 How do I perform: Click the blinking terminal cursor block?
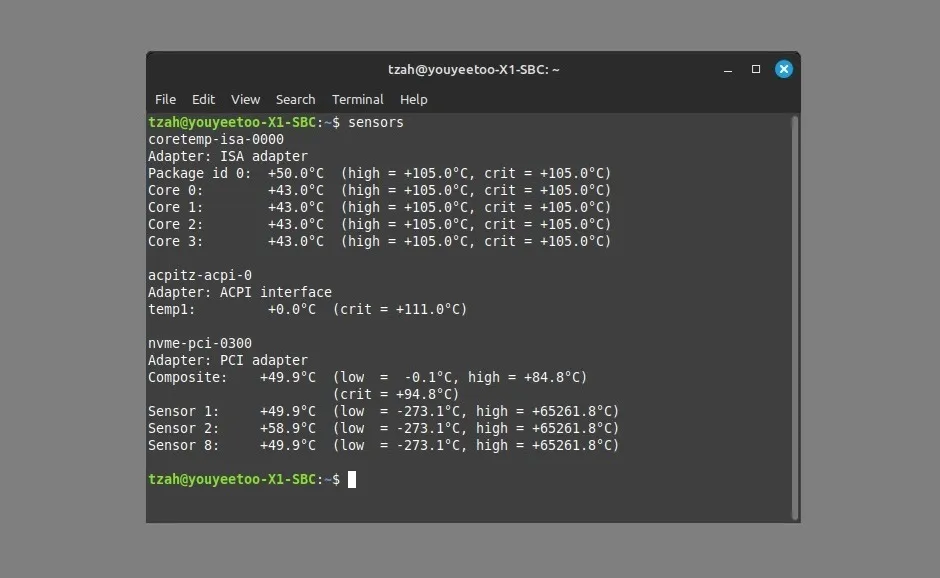coord(352,479)
